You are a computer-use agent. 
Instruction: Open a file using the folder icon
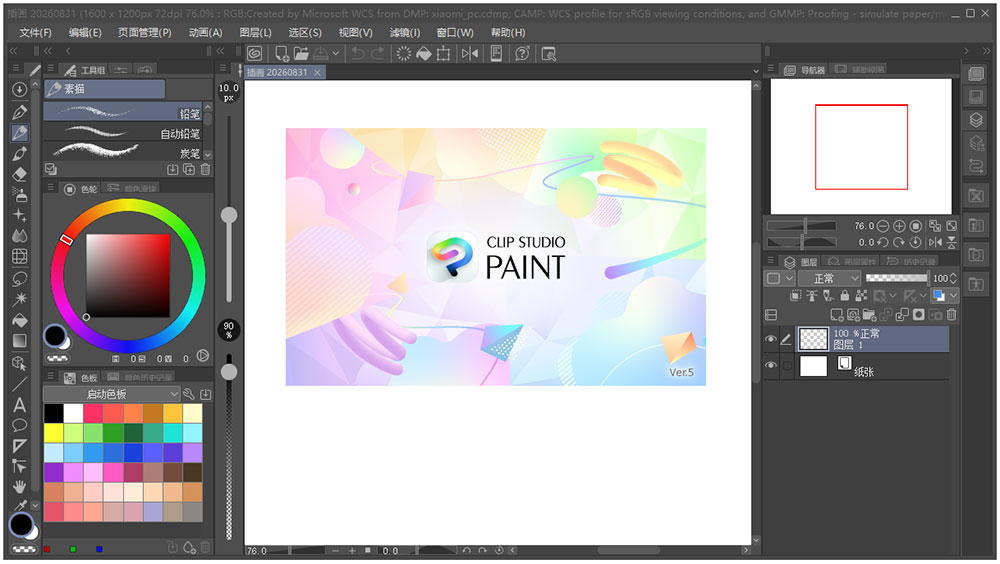click(x=300, y=54)
